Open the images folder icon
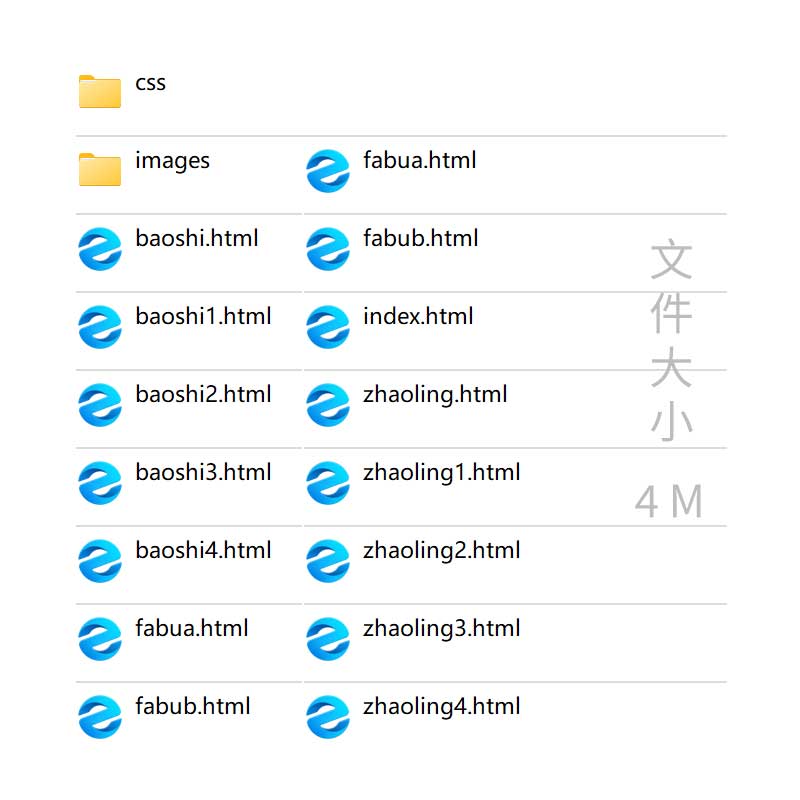This screenshot has width=800, height=800. pos(99,169)
